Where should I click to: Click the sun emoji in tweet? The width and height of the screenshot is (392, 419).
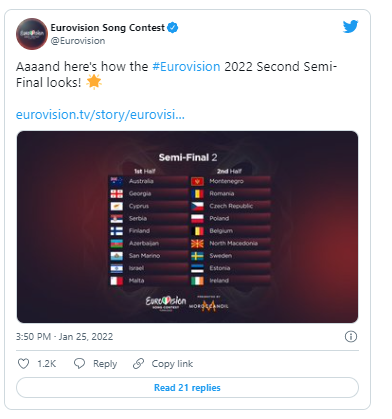94,82
